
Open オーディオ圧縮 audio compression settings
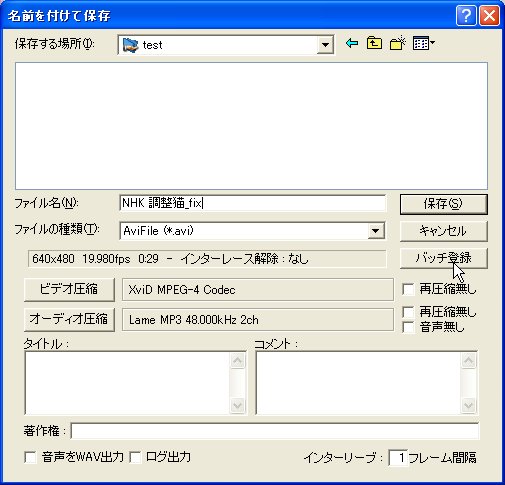click(69, 319)
